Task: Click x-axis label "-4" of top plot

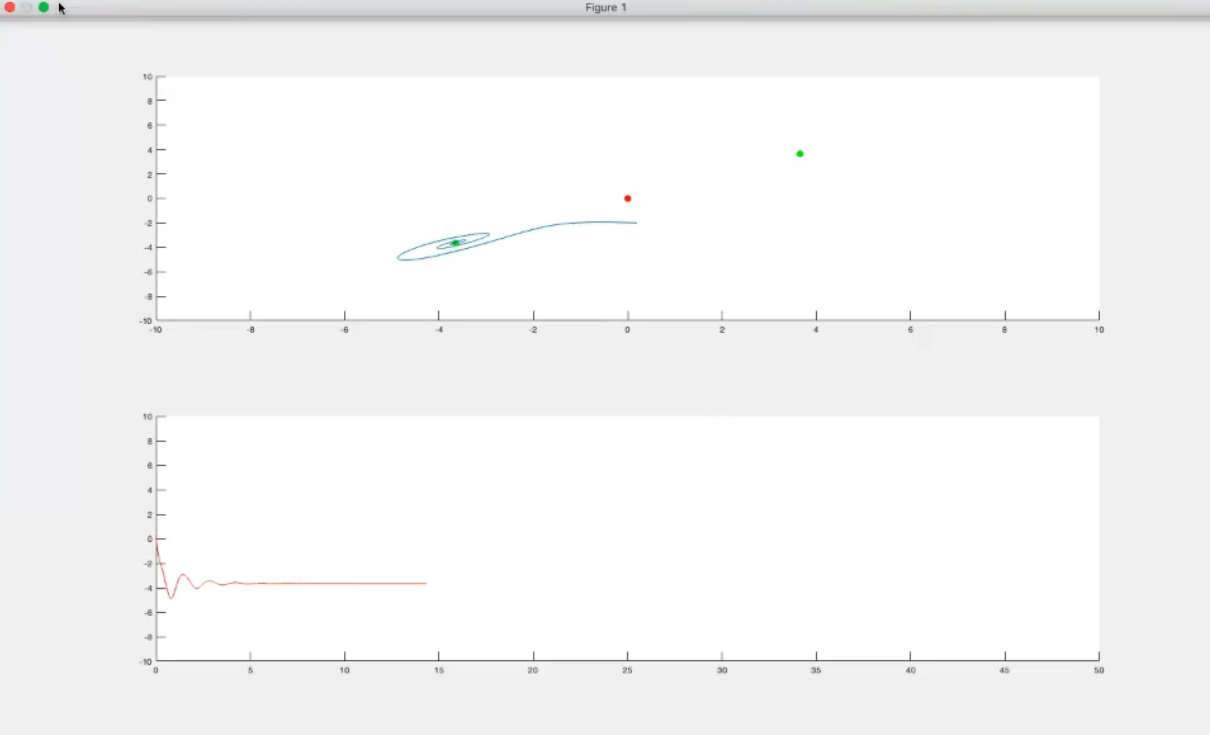Action: point(439,330)
